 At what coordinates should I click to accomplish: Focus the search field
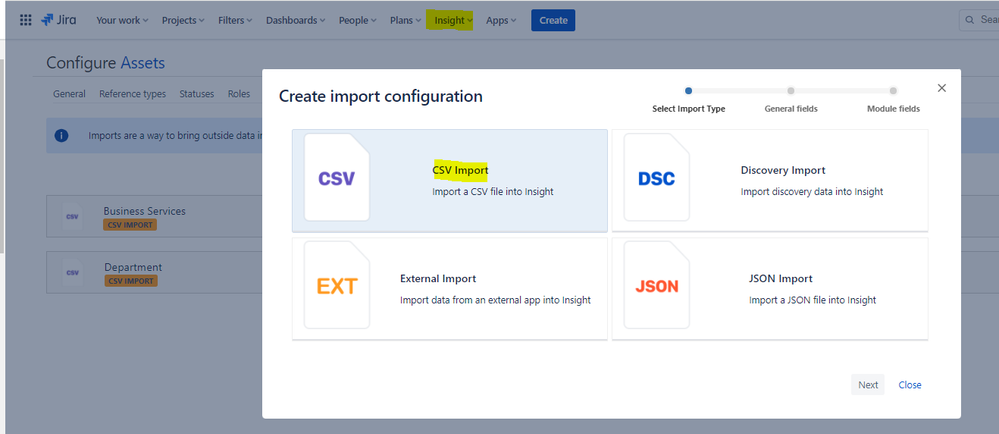979,20
